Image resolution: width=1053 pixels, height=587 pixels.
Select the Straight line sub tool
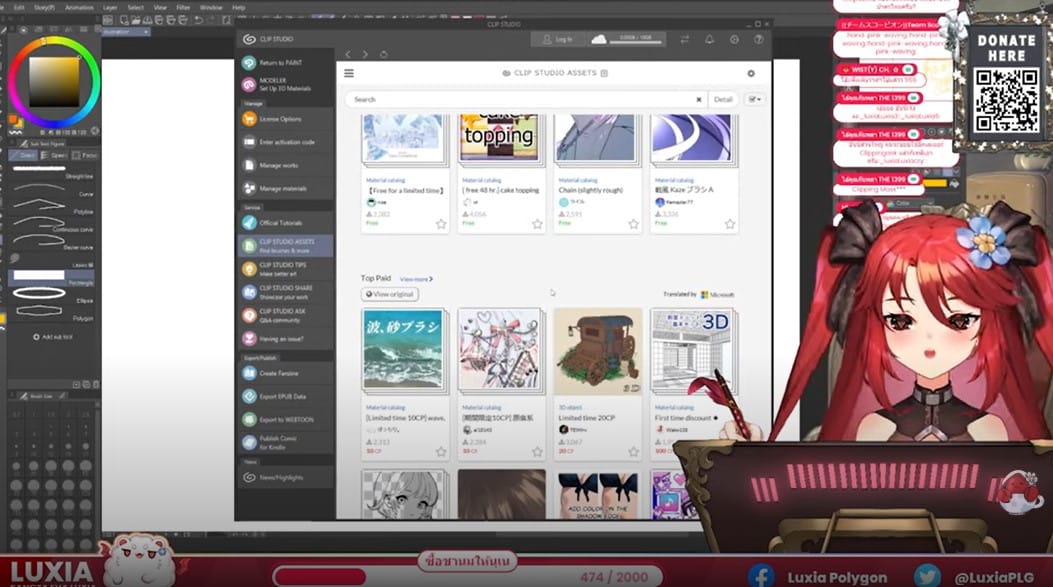coord(52,171)
